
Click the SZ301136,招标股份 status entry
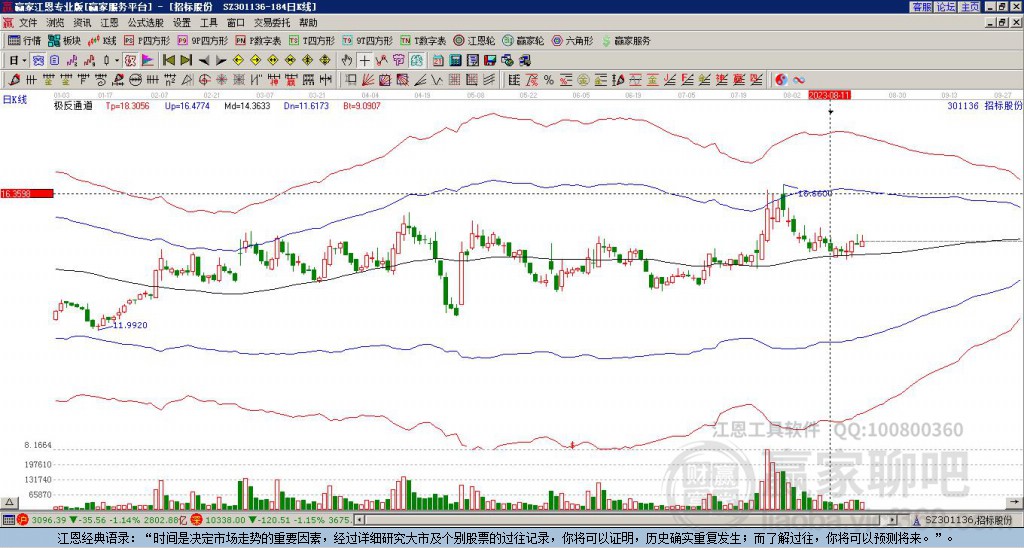click(967, 520)
